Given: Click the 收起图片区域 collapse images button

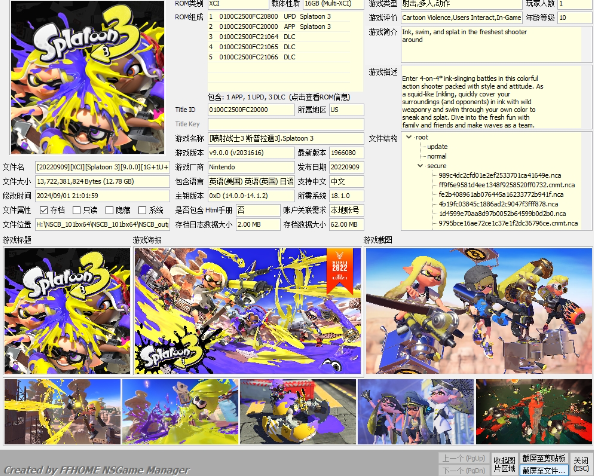Looking at the screenshot, I should (505, 464).
